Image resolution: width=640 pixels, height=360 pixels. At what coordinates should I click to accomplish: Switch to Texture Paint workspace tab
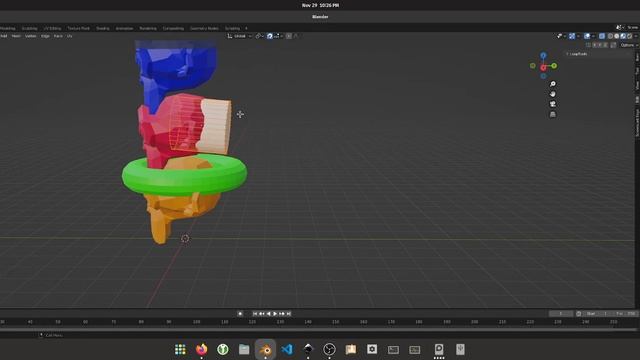pos(78,28)
